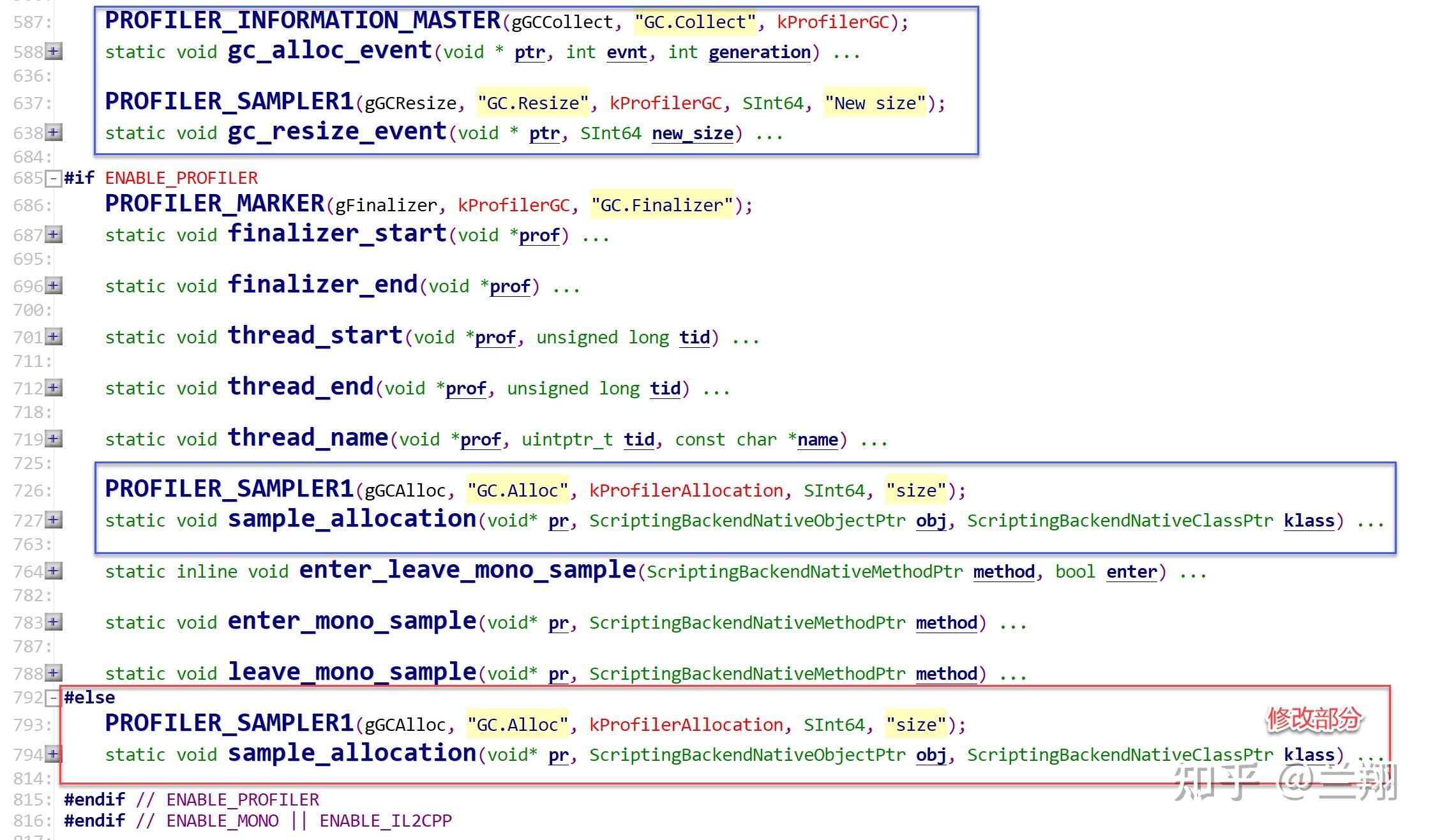Click the enter_mono_sample function name
Viewport: 1435px width, 840px height.
coord(352,621)
